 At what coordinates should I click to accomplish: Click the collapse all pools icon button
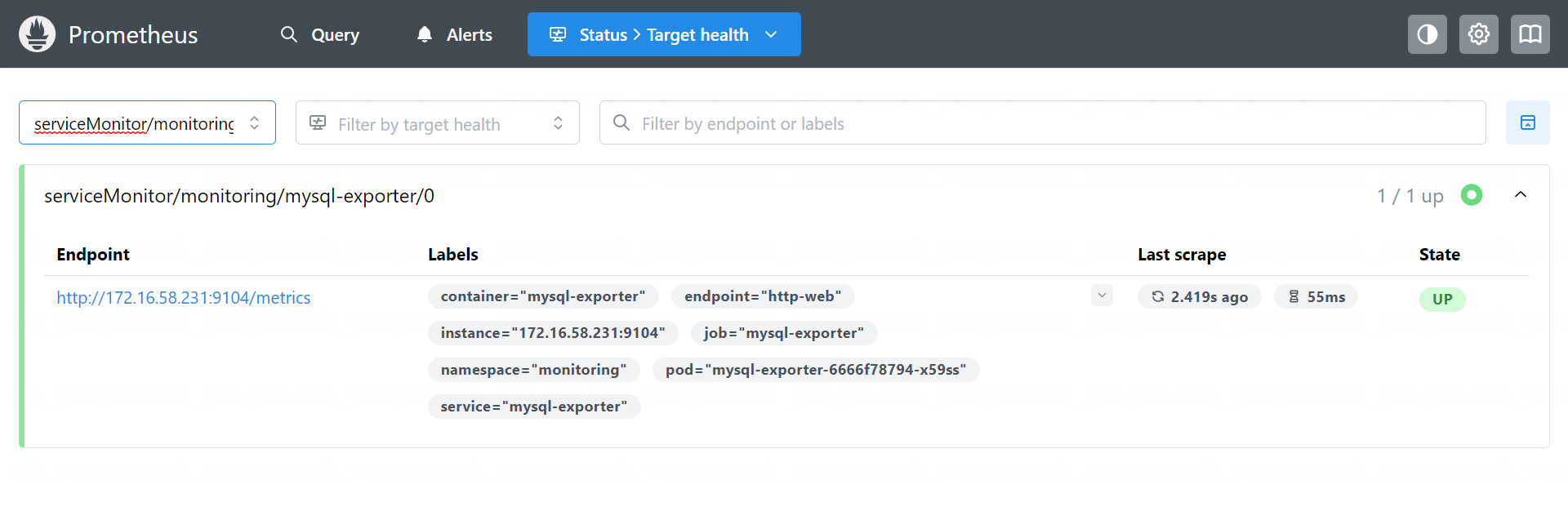1527,122
